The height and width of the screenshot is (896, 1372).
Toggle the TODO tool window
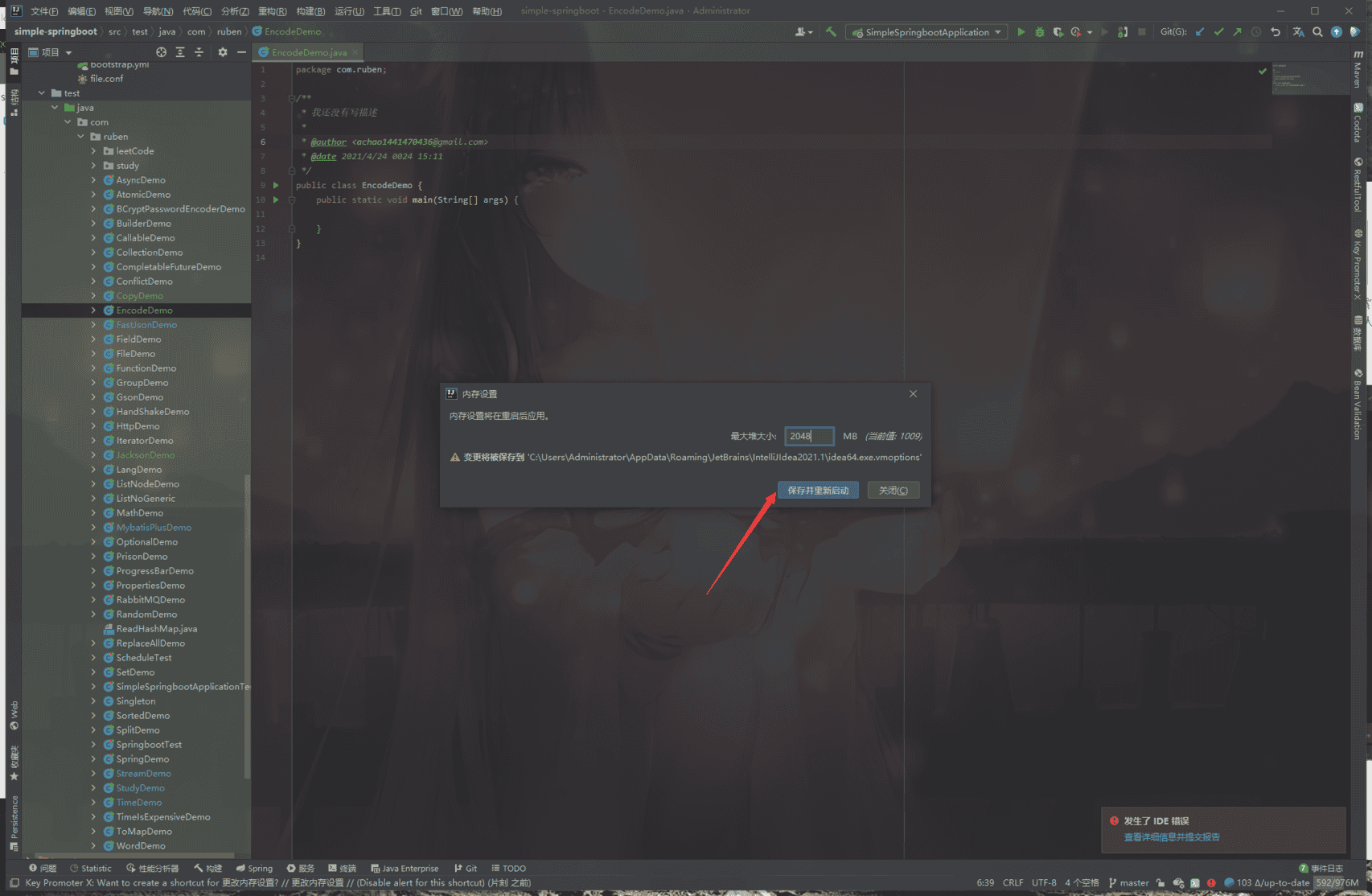(508, 869)
